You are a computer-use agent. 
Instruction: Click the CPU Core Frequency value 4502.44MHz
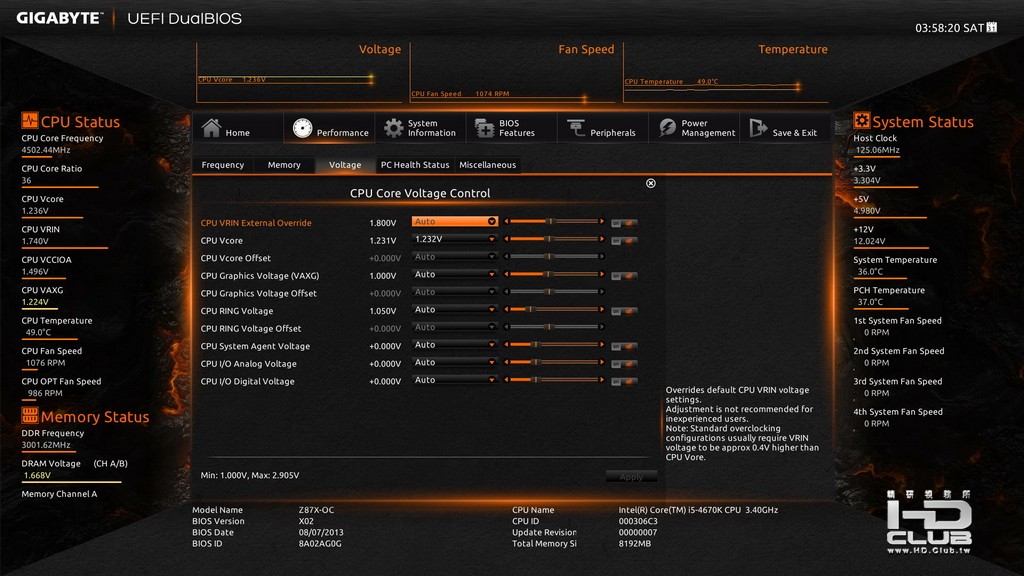[x=46, y=150]
